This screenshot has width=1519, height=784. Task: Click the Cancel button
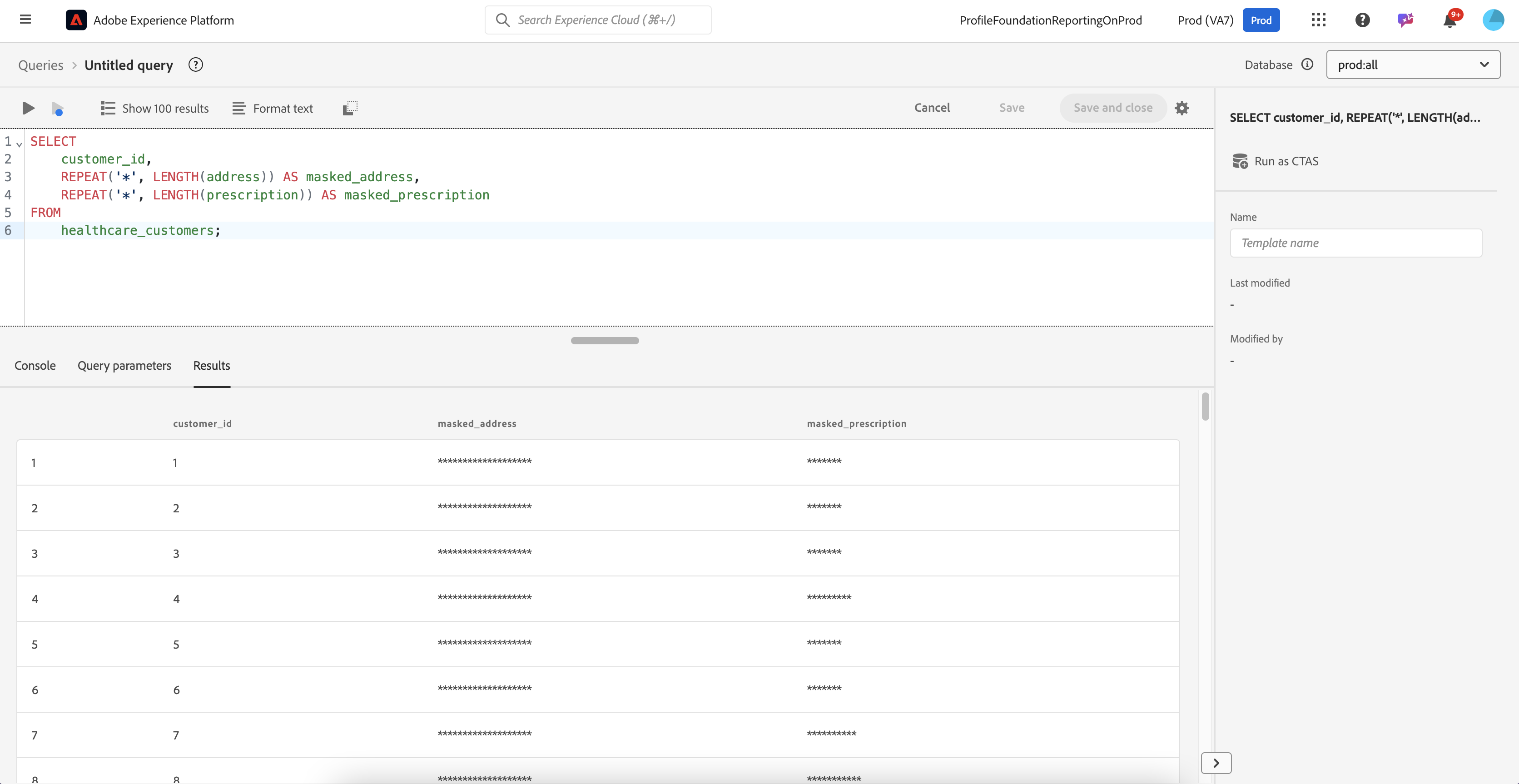[932, 108]
